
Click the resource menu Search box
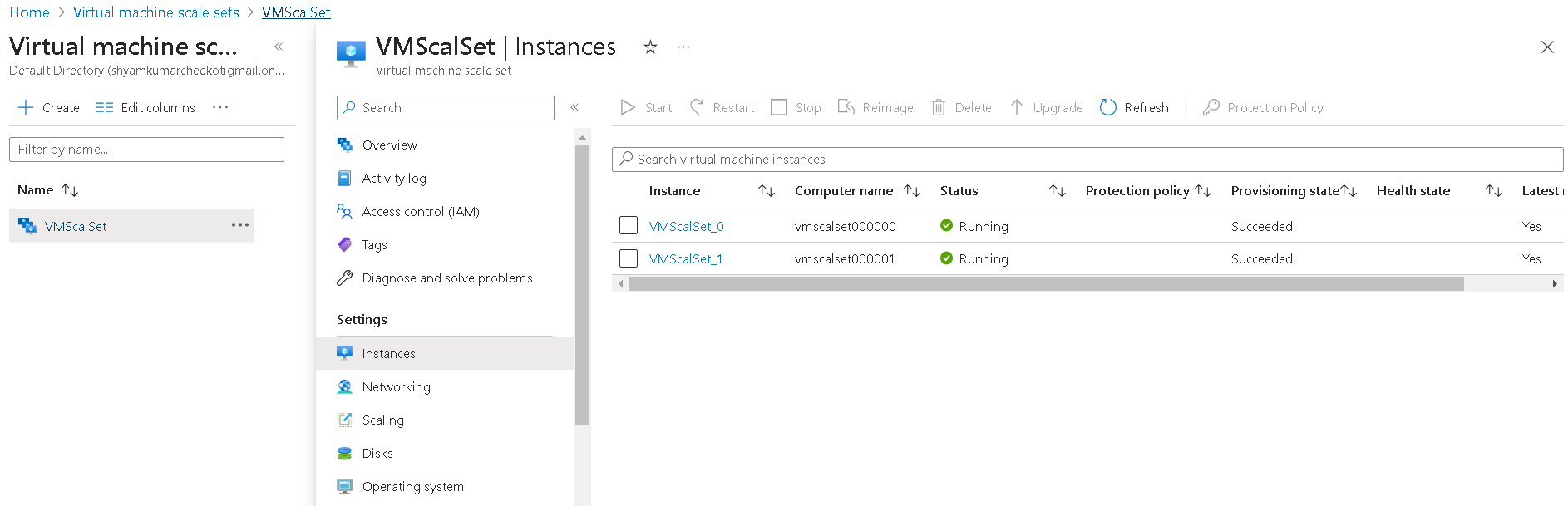pyautogui.click(x=446, y=108)
